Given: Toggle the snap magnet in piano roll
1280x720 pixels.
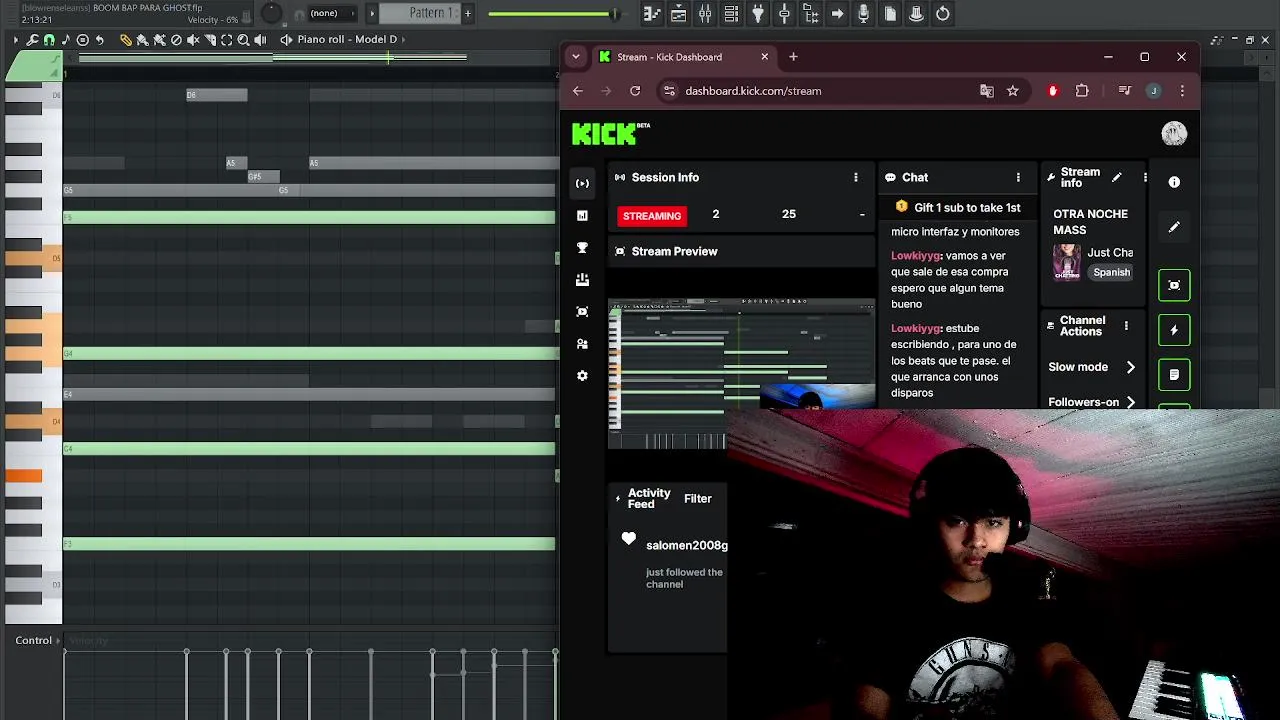Looking at the screenshot, I should tap(48, 40).
